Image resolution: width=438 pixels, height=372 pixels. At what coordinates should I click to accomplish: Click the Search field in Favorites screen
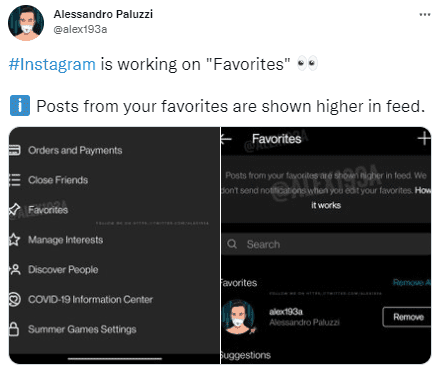326,244
